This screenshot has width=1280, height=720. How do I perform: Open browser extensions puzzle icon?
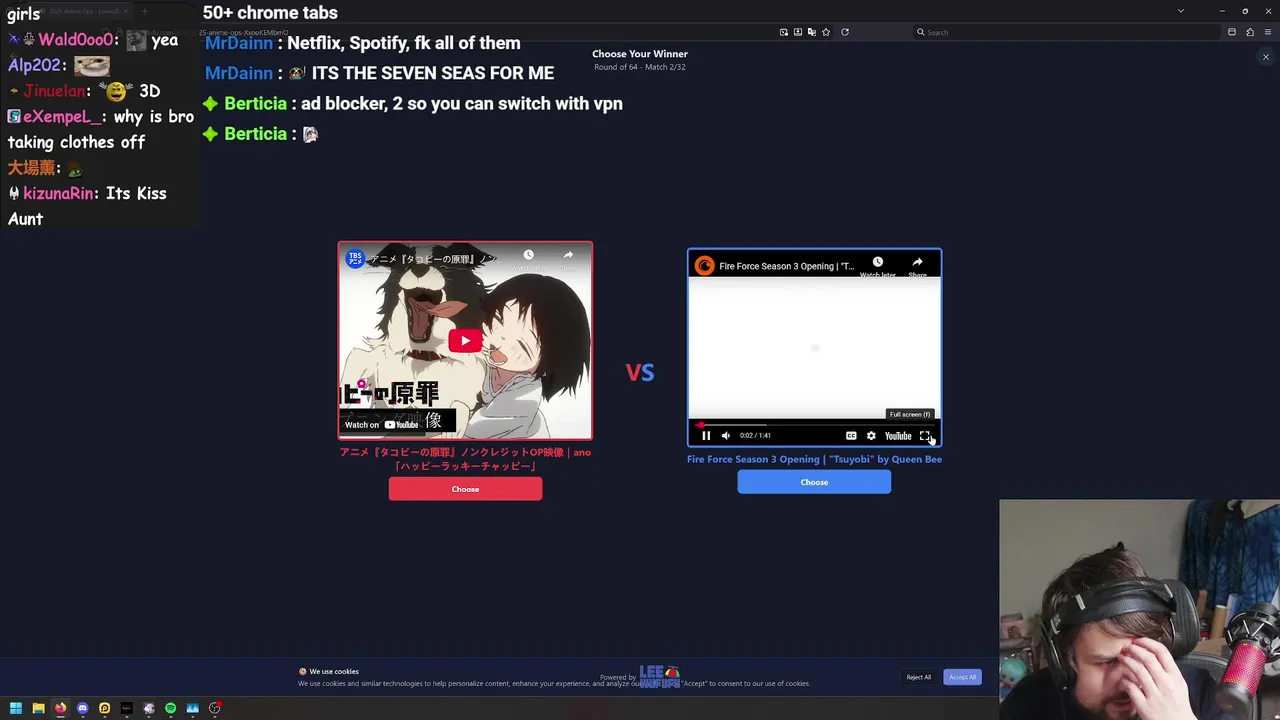click(x=1249, y=32)
